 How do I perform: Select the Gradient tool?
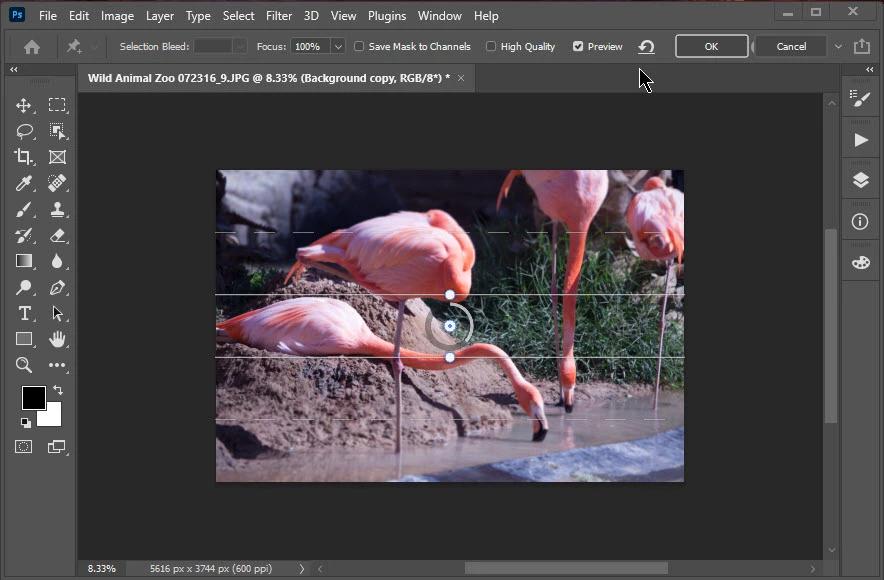24,261
